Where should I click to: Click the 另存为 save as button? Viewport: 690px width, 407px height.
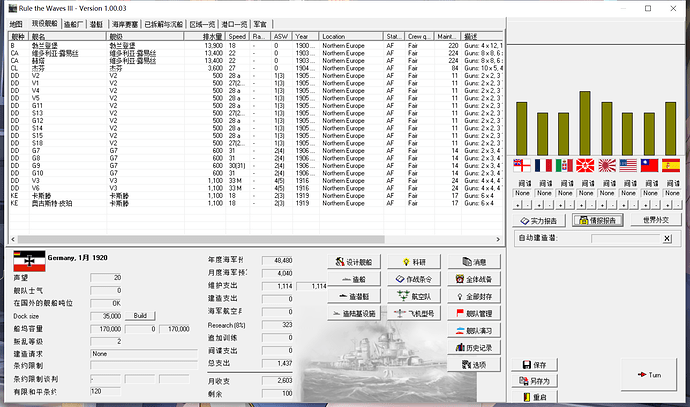535,381
